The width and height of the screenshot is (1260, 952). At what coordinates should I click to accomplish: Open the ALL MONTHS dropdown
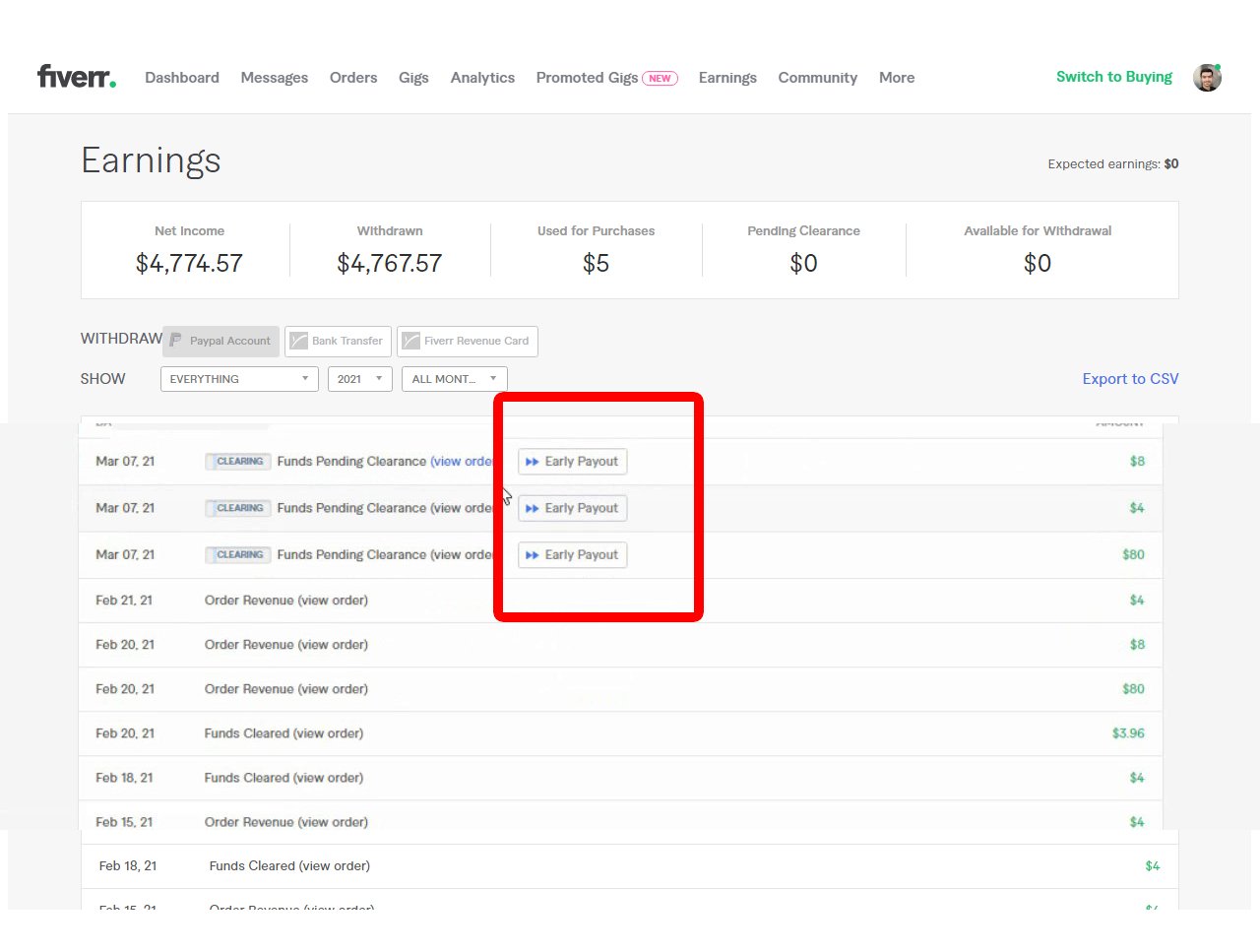(455, 379)
